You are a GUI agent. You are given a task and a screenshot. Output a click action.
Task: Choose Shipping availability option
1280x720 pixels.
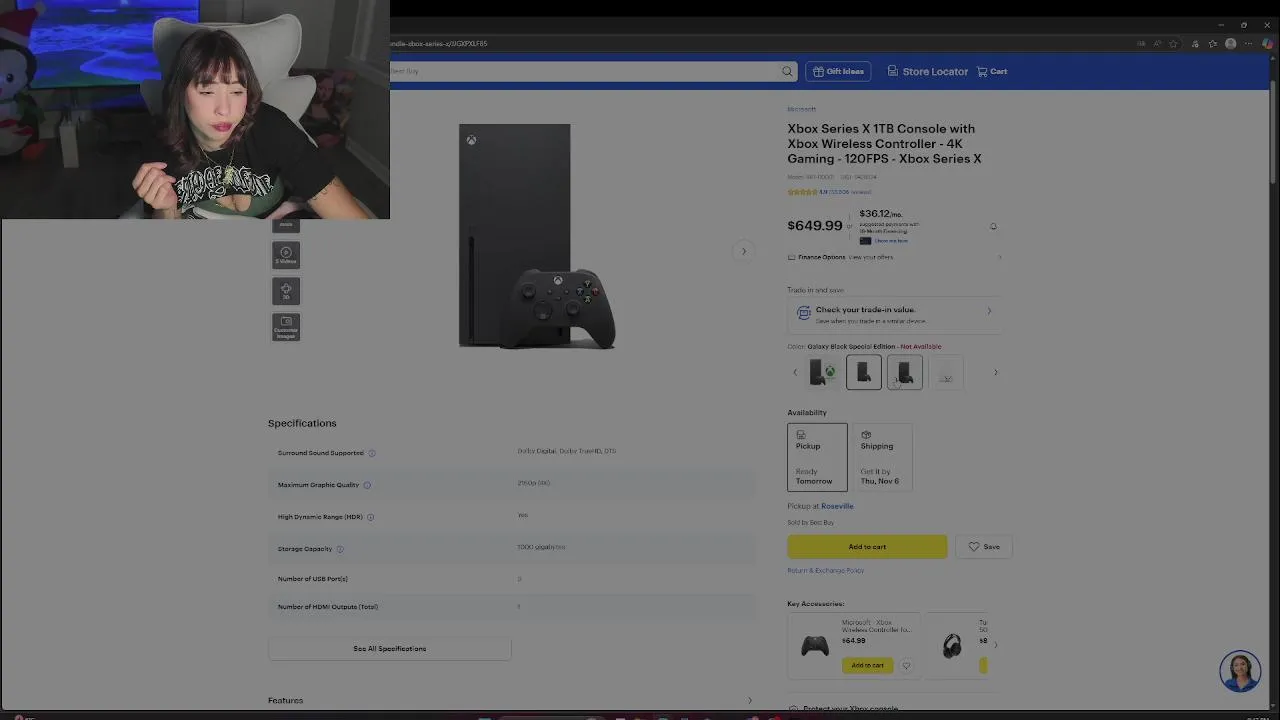point(882,457)
